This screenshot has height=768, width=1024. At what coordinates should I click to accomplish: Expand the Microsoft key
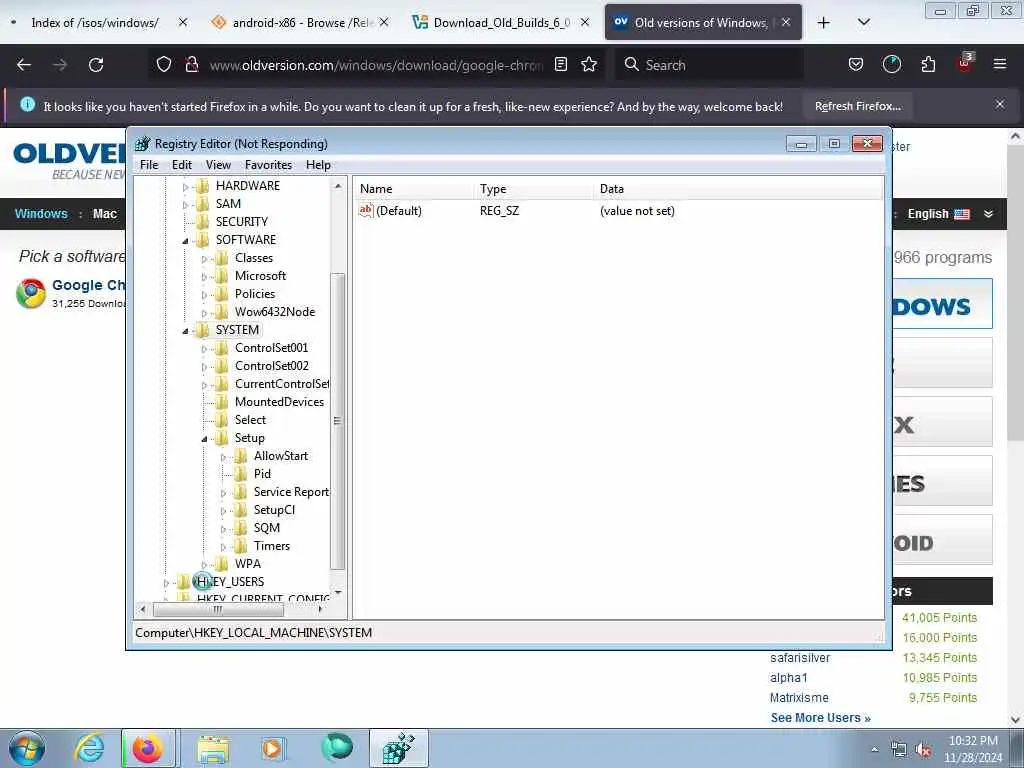(204, 277)
